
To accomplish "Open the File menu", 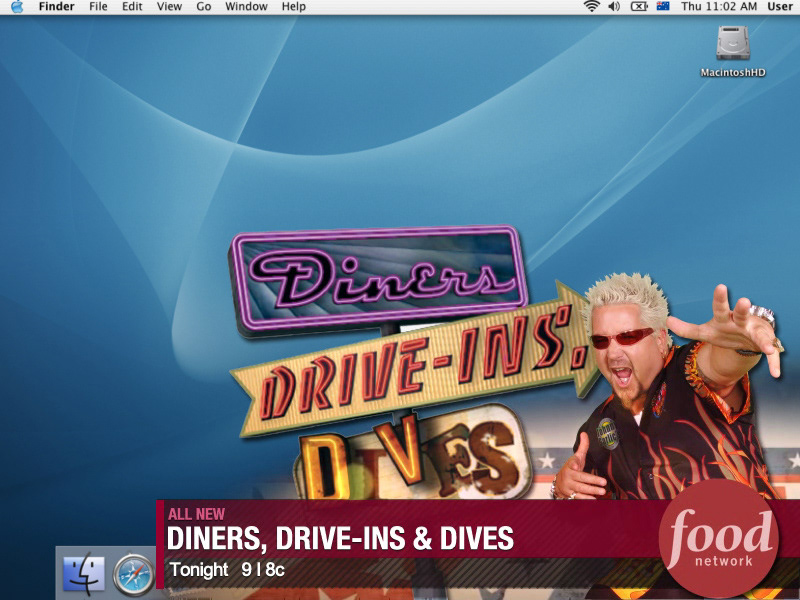I will point(98,7).
